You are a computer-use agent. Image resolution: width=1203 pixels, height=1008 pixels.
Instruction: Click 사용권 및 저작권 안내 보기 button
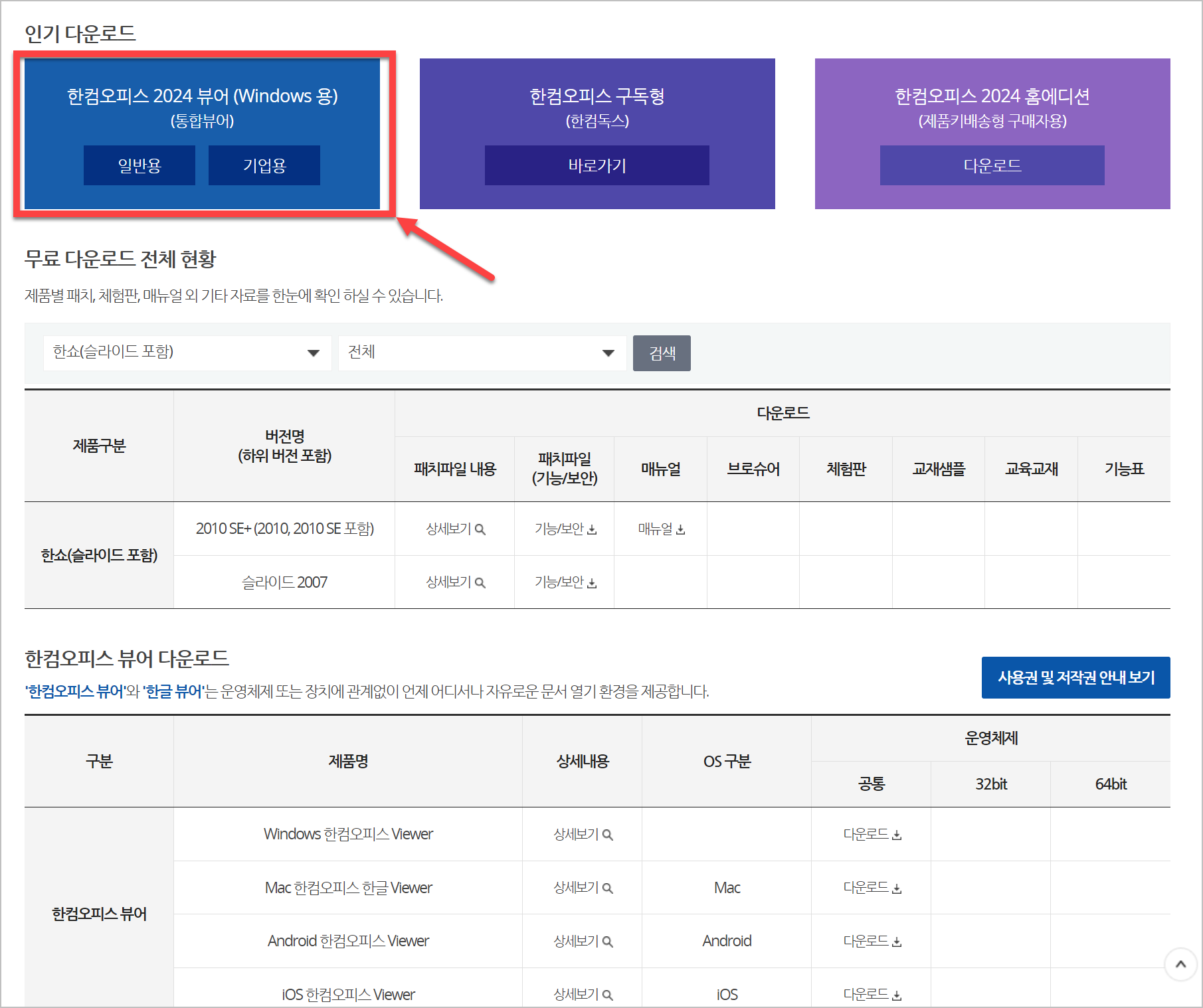coord(1076,677)
